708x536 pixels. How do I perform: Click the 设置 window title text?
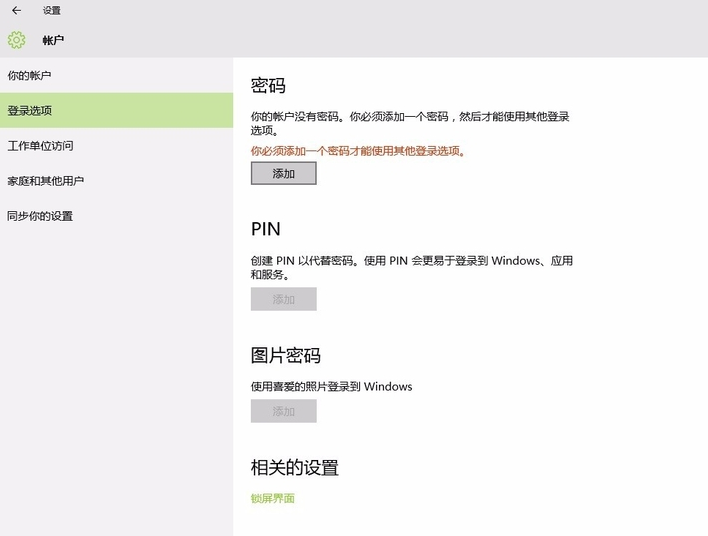(x=51, y=10)
